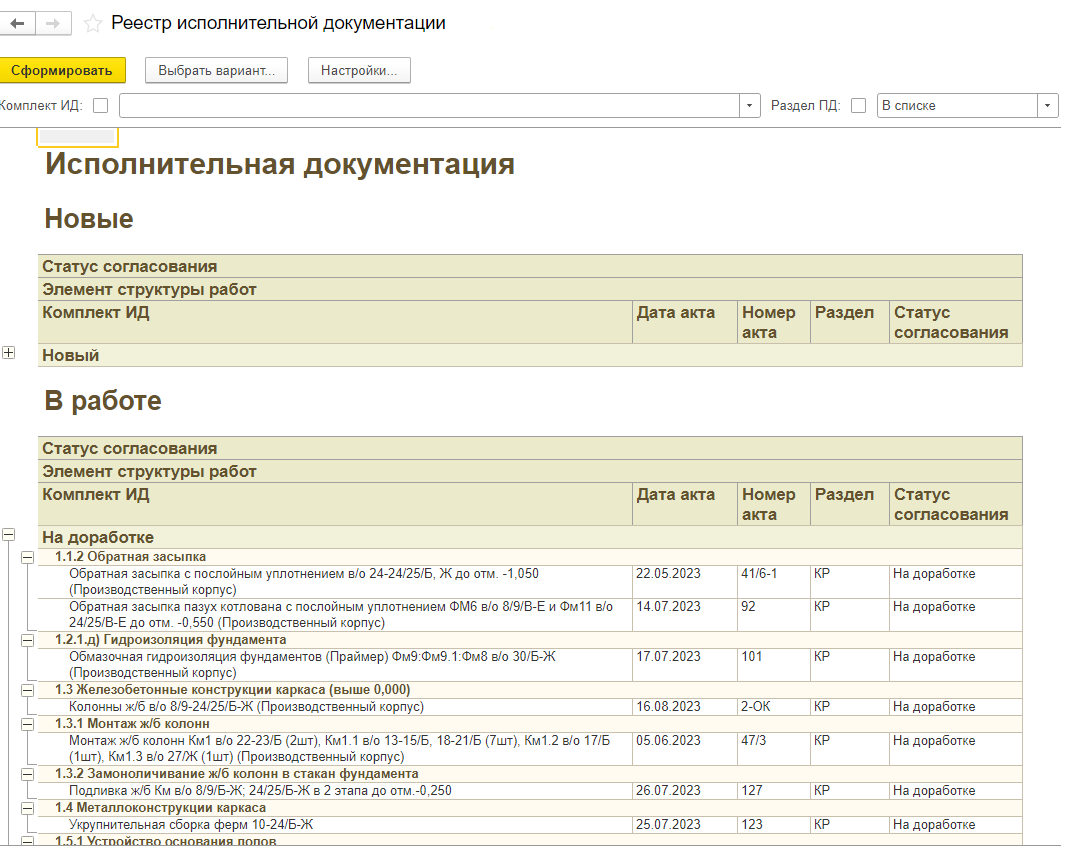Collapse '1.4 Металлоконструкции каркаса' section
1091x861 pixels.
(x=27, y=808)
